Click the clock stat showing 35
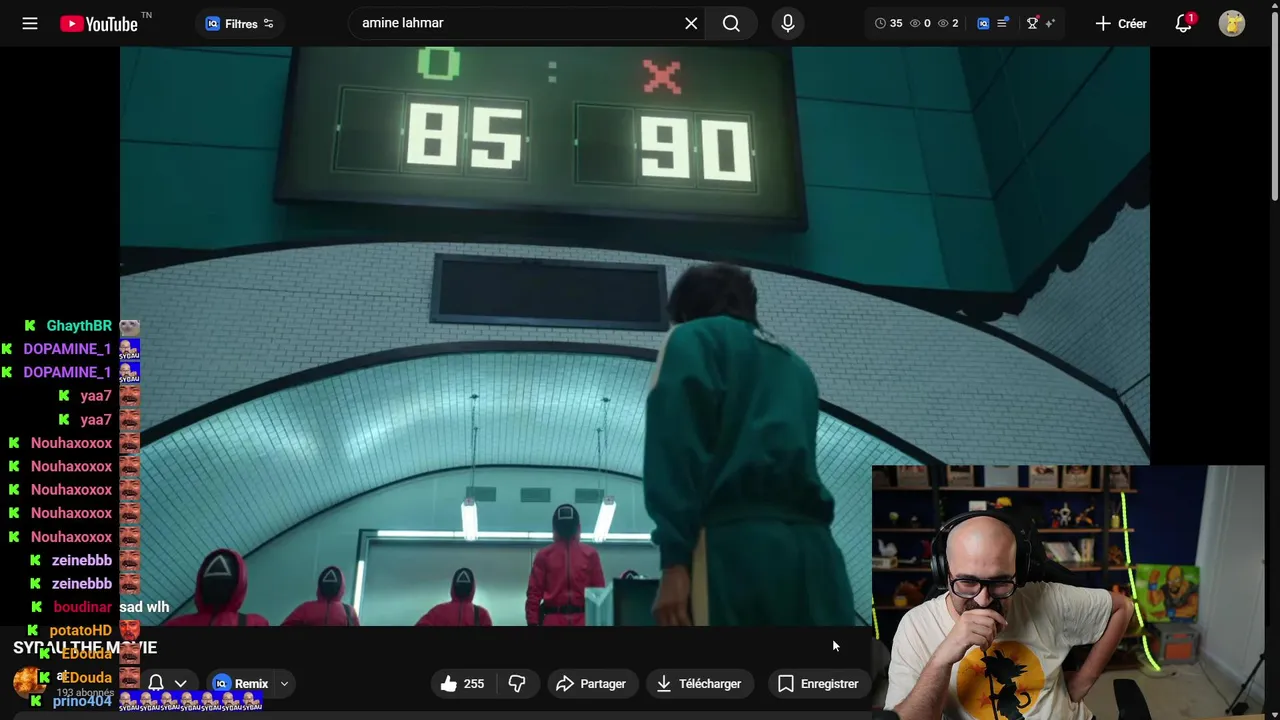 coord(888,23)
